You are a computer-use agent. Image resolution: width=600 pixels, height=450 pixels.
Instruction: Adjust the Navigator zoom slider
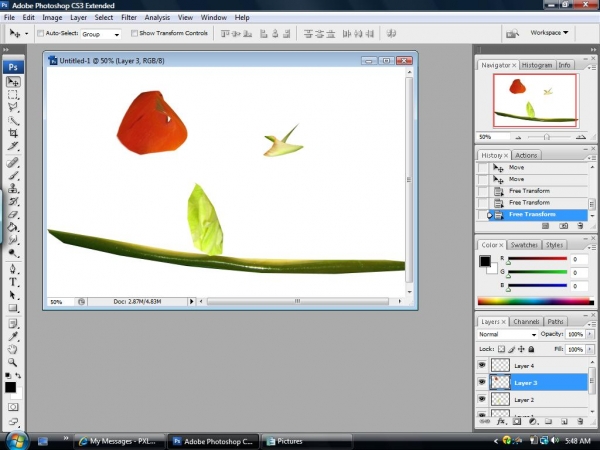pyautogui.click(x=547, y=137)
